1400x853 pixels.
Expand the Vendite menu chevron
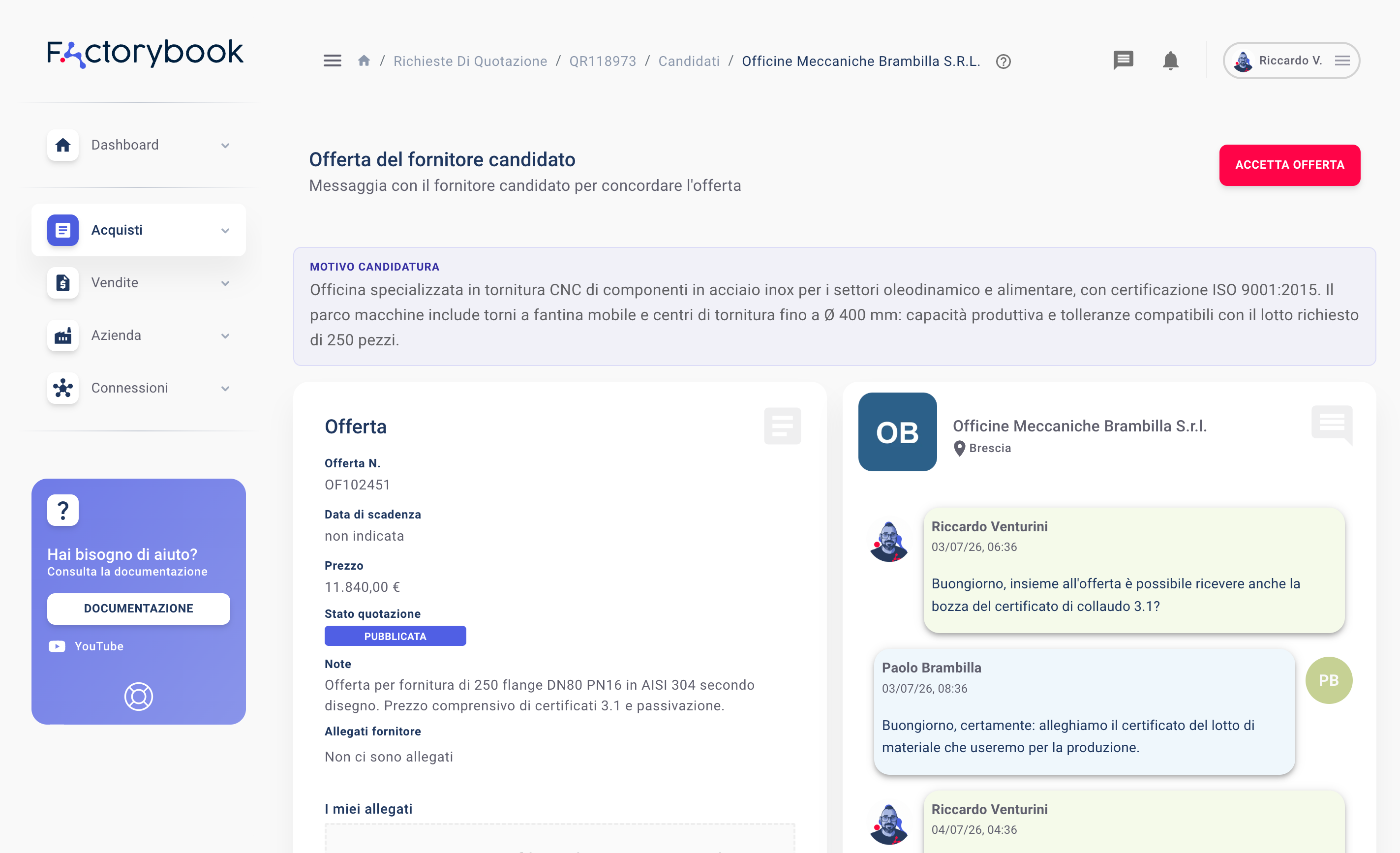[x=225, y=283]
